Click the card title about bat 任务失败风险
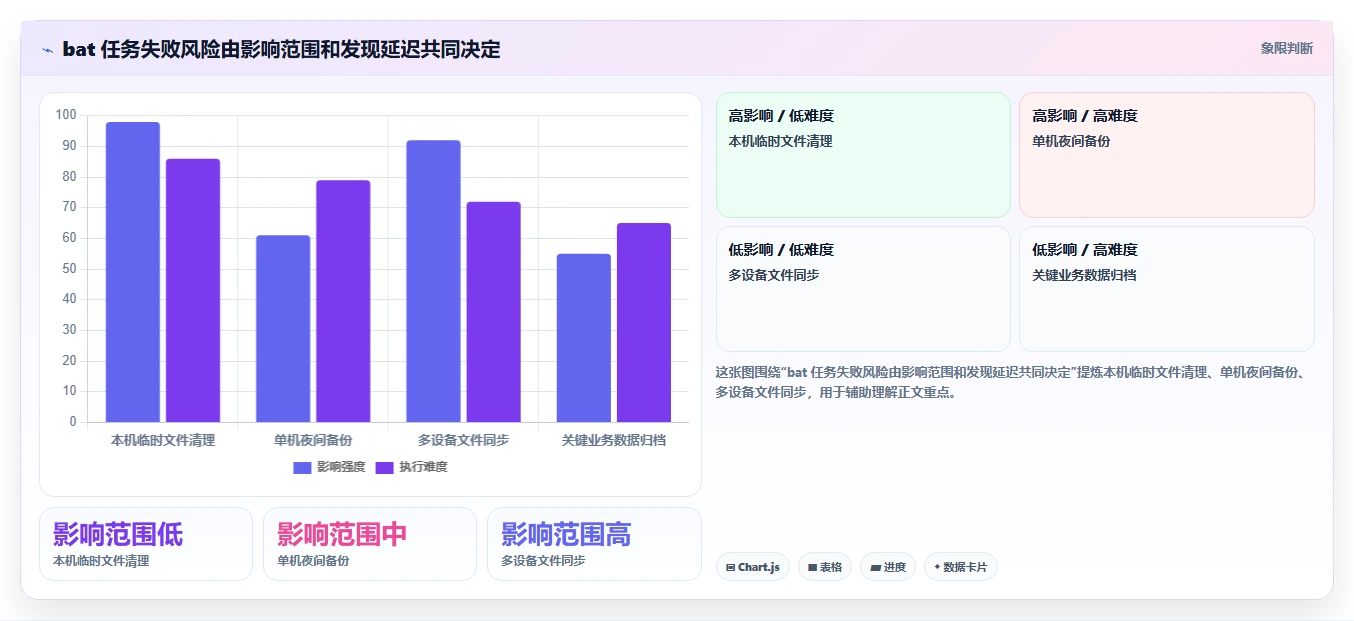This screenshot has height=621, width=1354. tap(281, 49)
